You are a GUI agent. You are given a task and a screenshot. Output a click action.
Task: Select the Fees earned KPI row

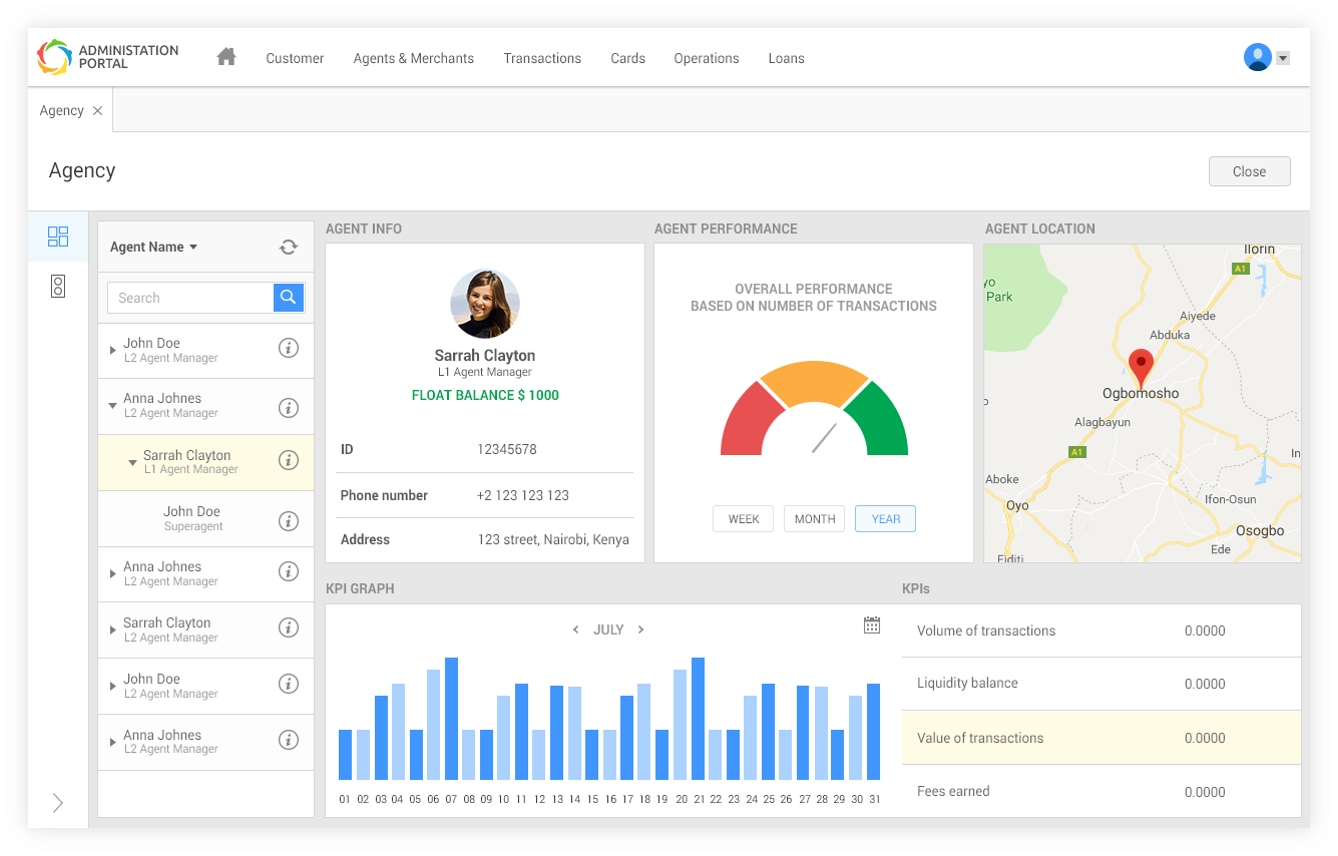point(1101,791)
